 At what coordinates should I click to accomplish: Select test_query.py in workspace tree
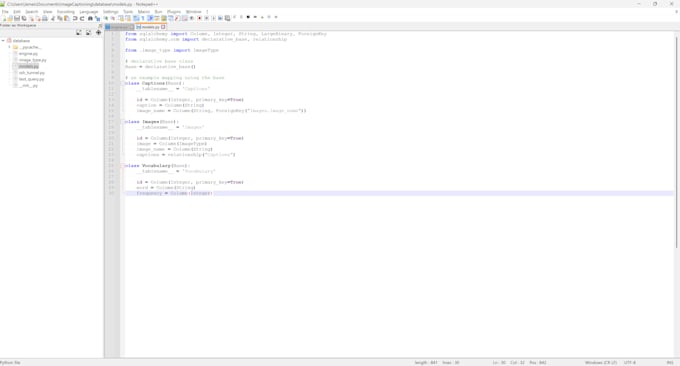[31, 79]
